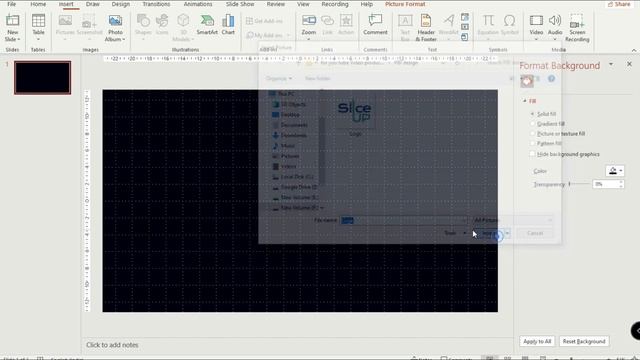
Task: Select the Logo file thumbnail in dialog
Action: tap(355, 113)
